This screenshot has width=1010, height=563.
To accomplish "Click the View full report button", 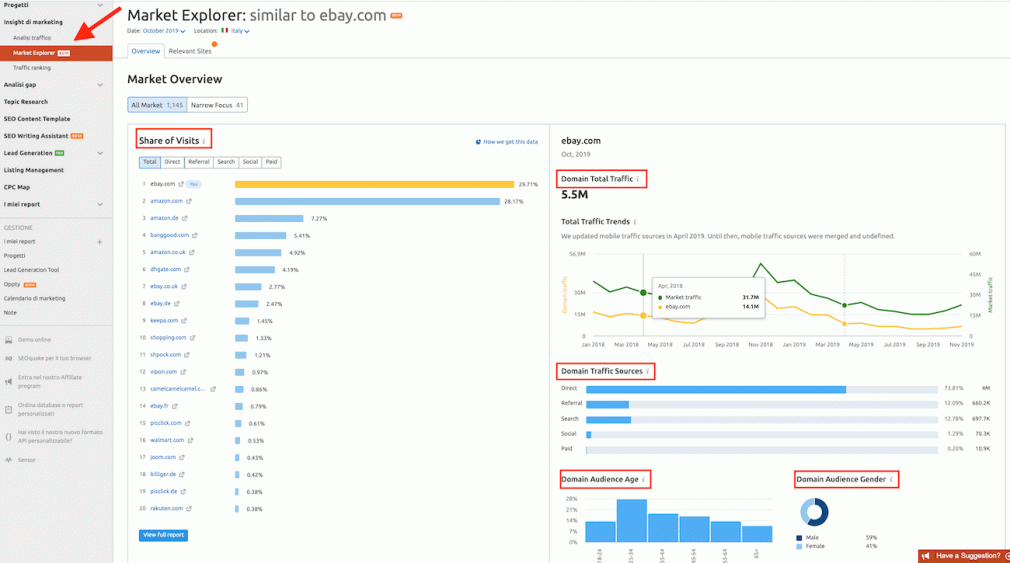I will tap(163, 535).
